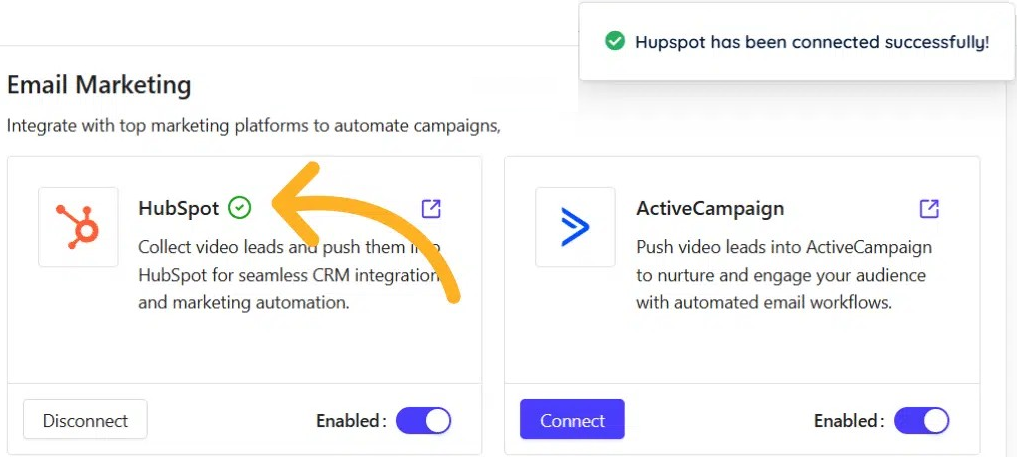Viewport: 1017px width, 457px height.
Task: Select the HubSpot card title
Action: [x=178, y=209]
